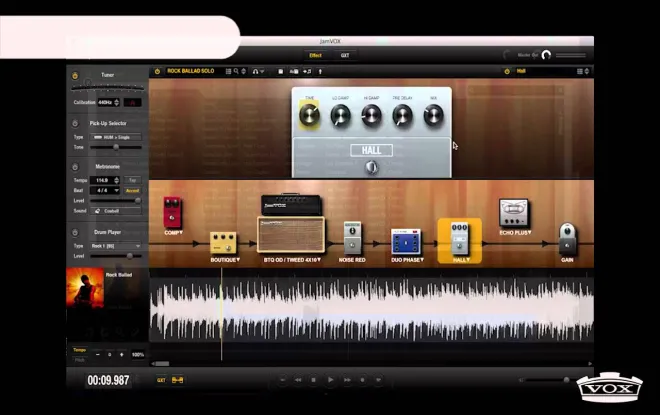Click the minus button for music tempo
Screen dimensions: 660x415
click(98, 355)
